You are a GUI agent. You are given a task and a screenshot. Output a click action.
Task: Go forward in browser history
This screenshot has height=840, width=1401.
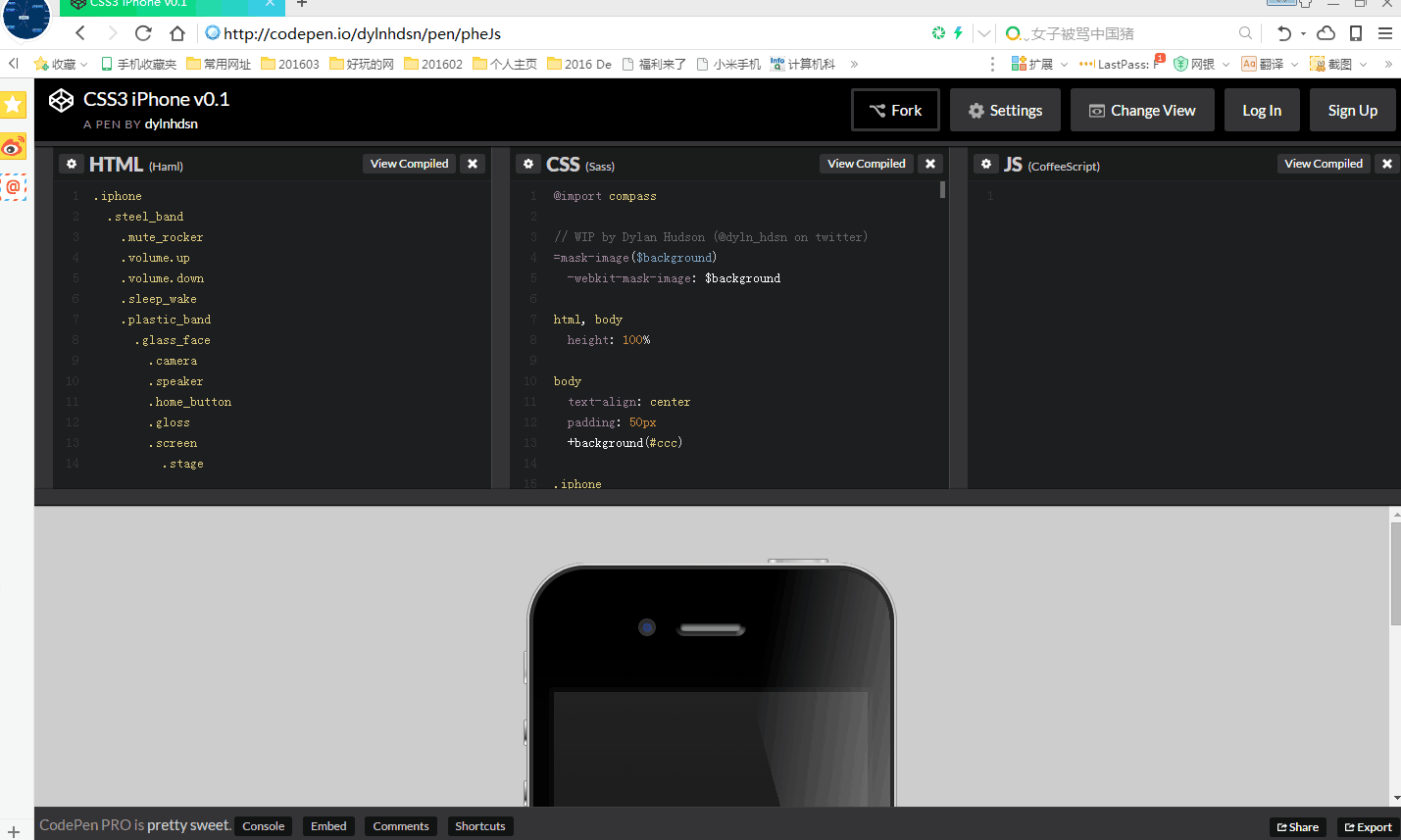(x=112, y=33)
